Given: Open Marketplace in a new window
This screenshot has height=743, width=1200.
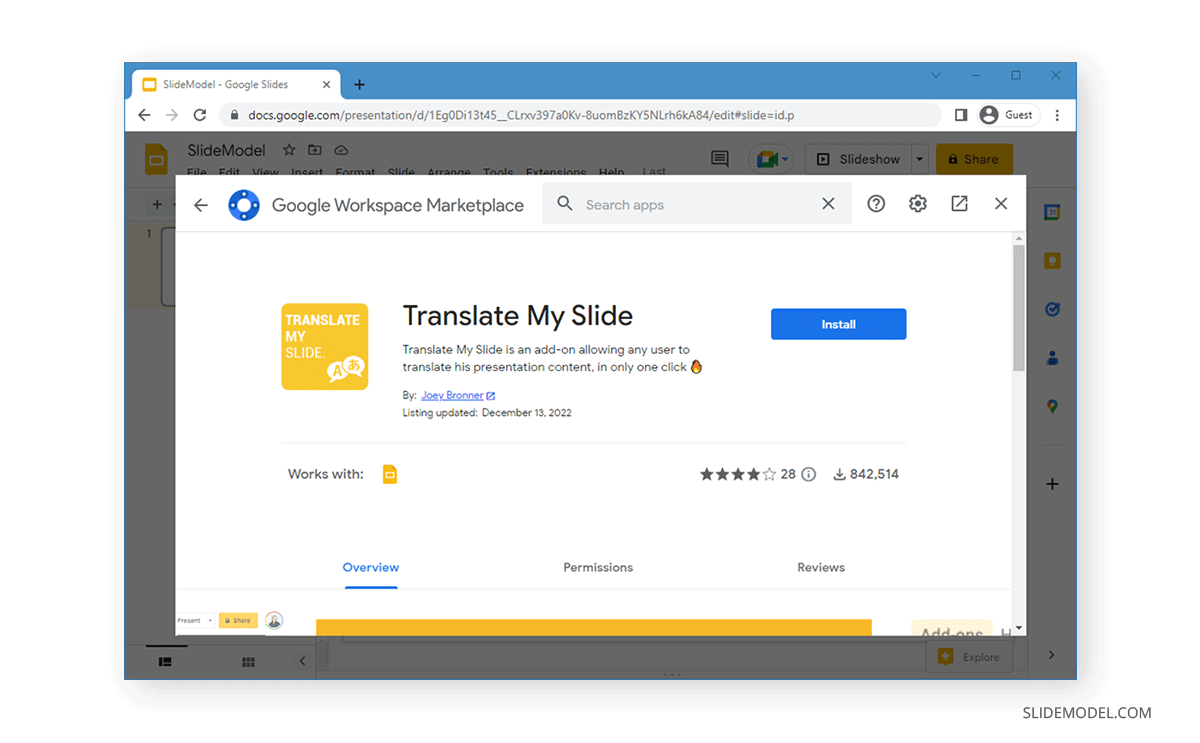Looking at the screenshot, I should (959, 204).
